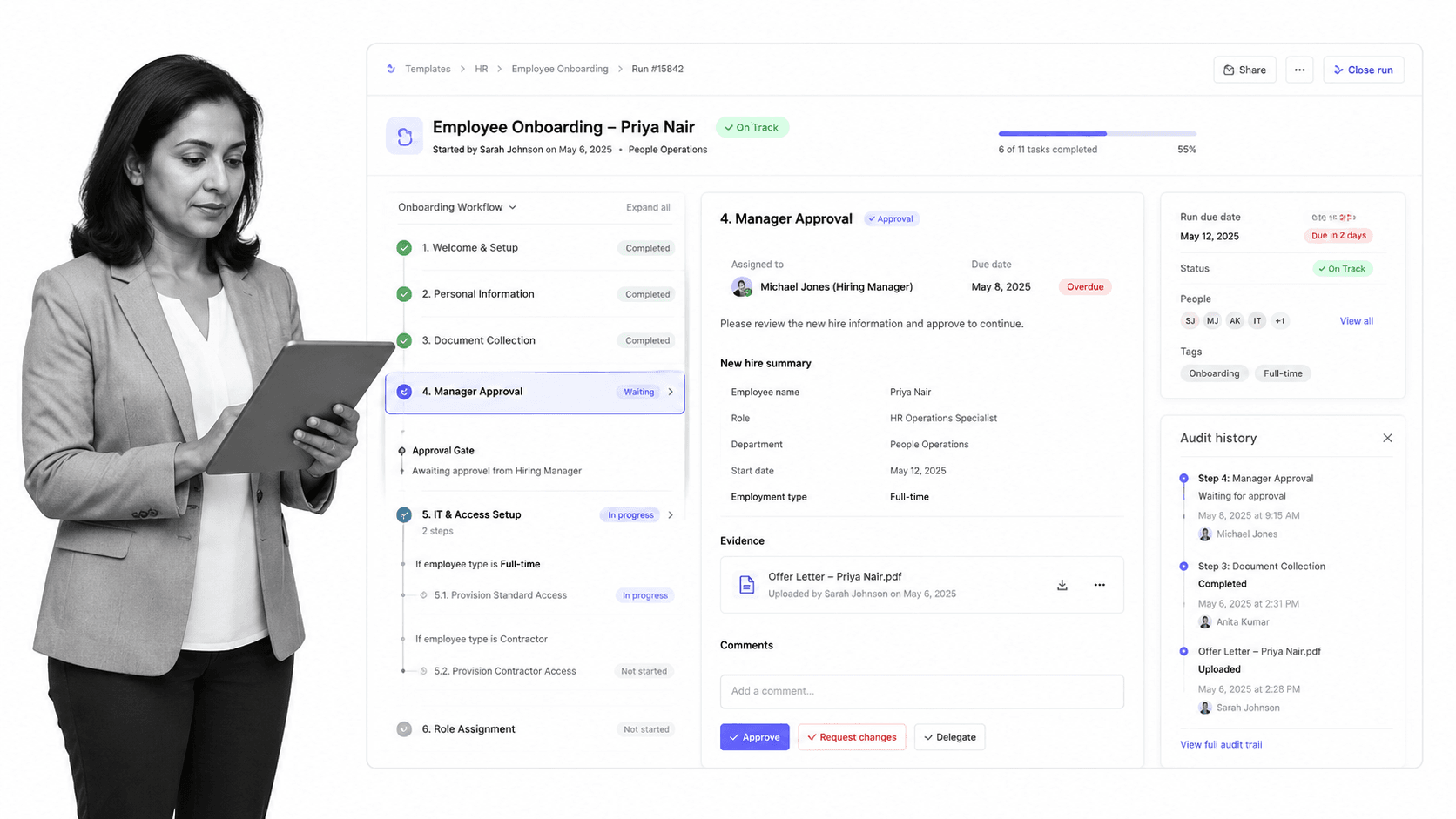Click the Offer Letter document icon

746,585
